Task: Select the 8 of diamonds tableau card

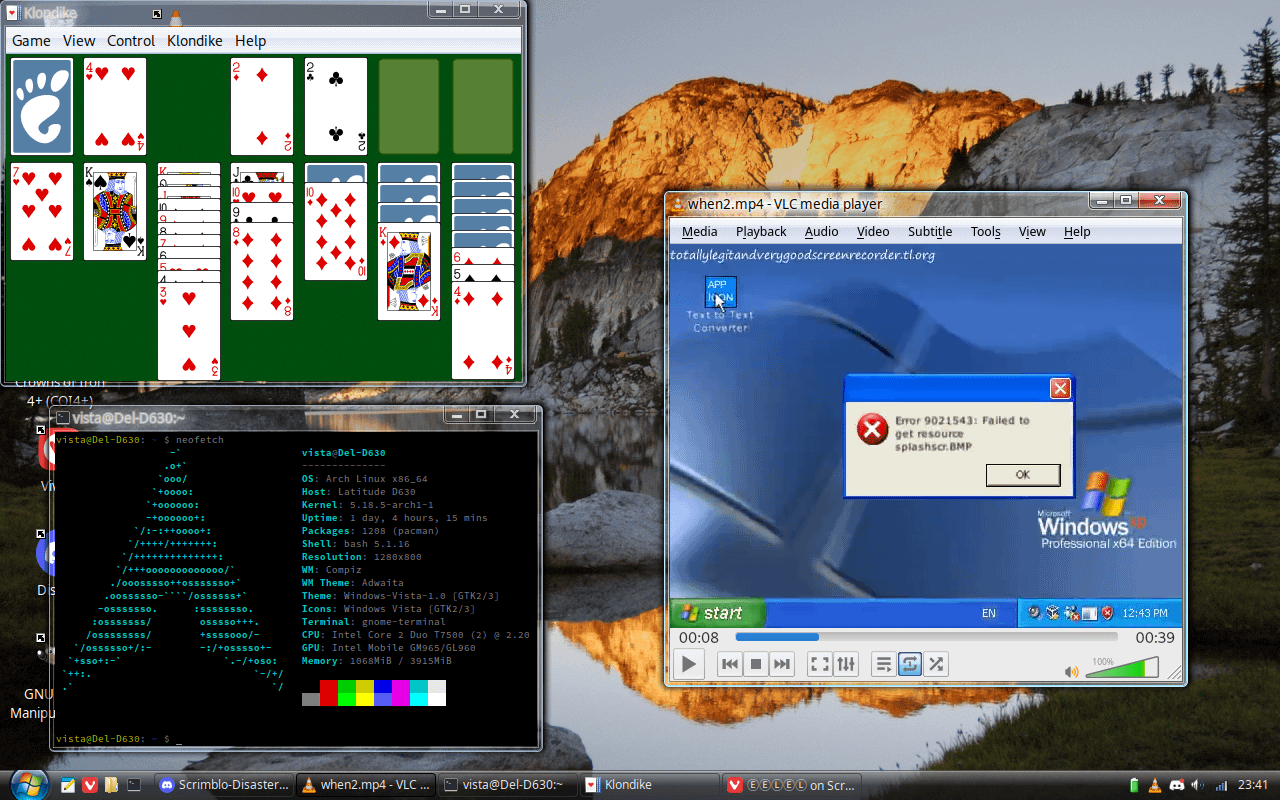Action: 262,271
